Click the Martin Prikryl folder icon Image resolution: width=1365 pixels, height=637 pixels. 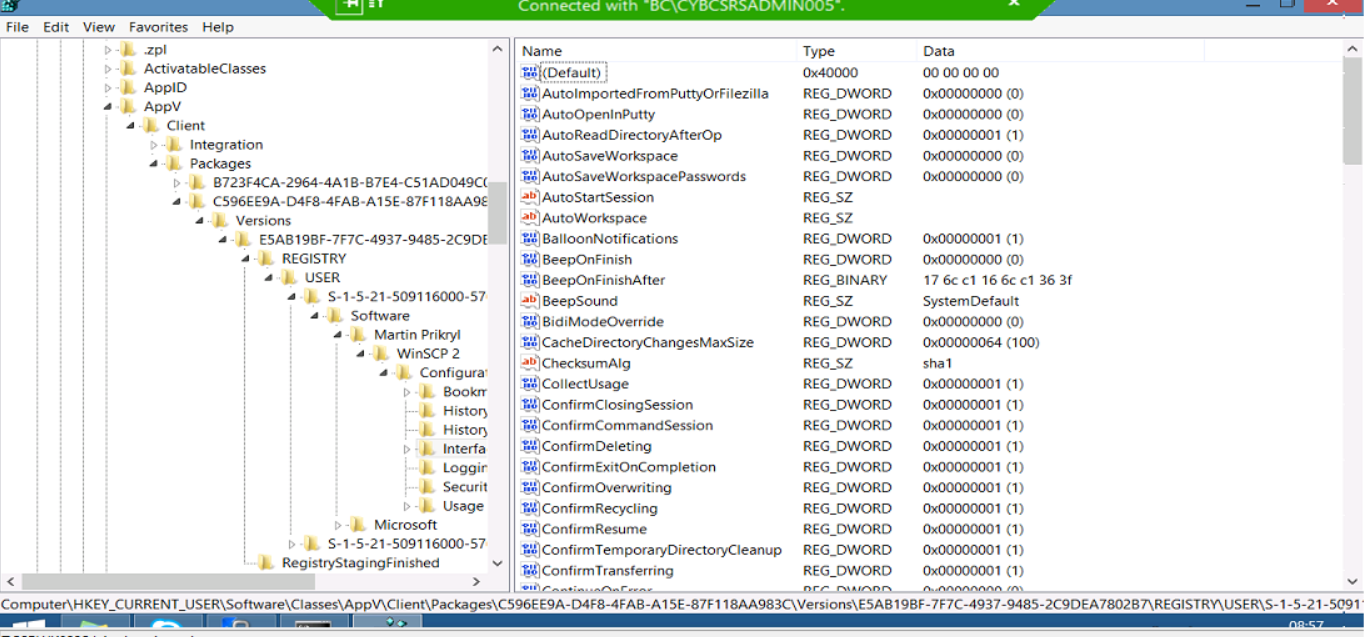coord(357,335)
